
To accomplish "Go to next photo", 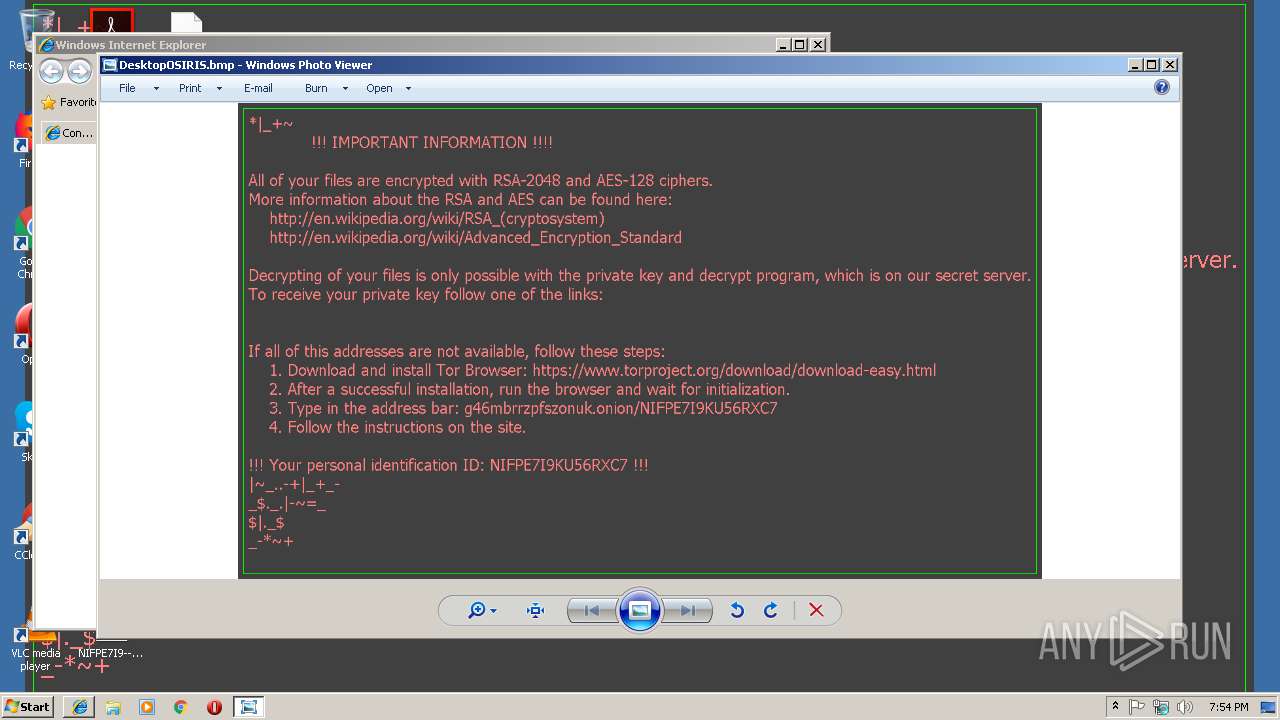I will coord(688,610).
